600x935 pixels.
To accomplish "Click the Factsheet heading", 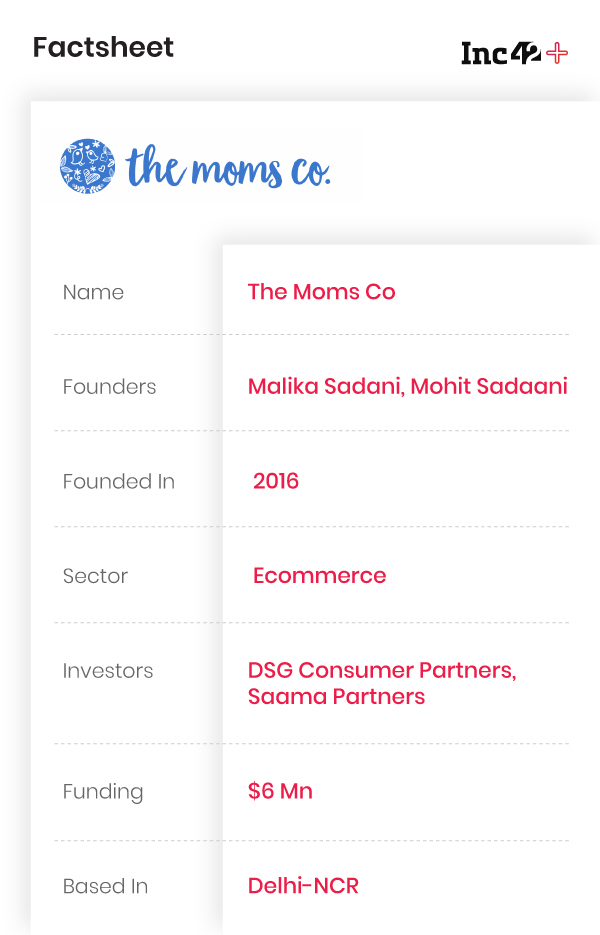I will coord(103,47).
